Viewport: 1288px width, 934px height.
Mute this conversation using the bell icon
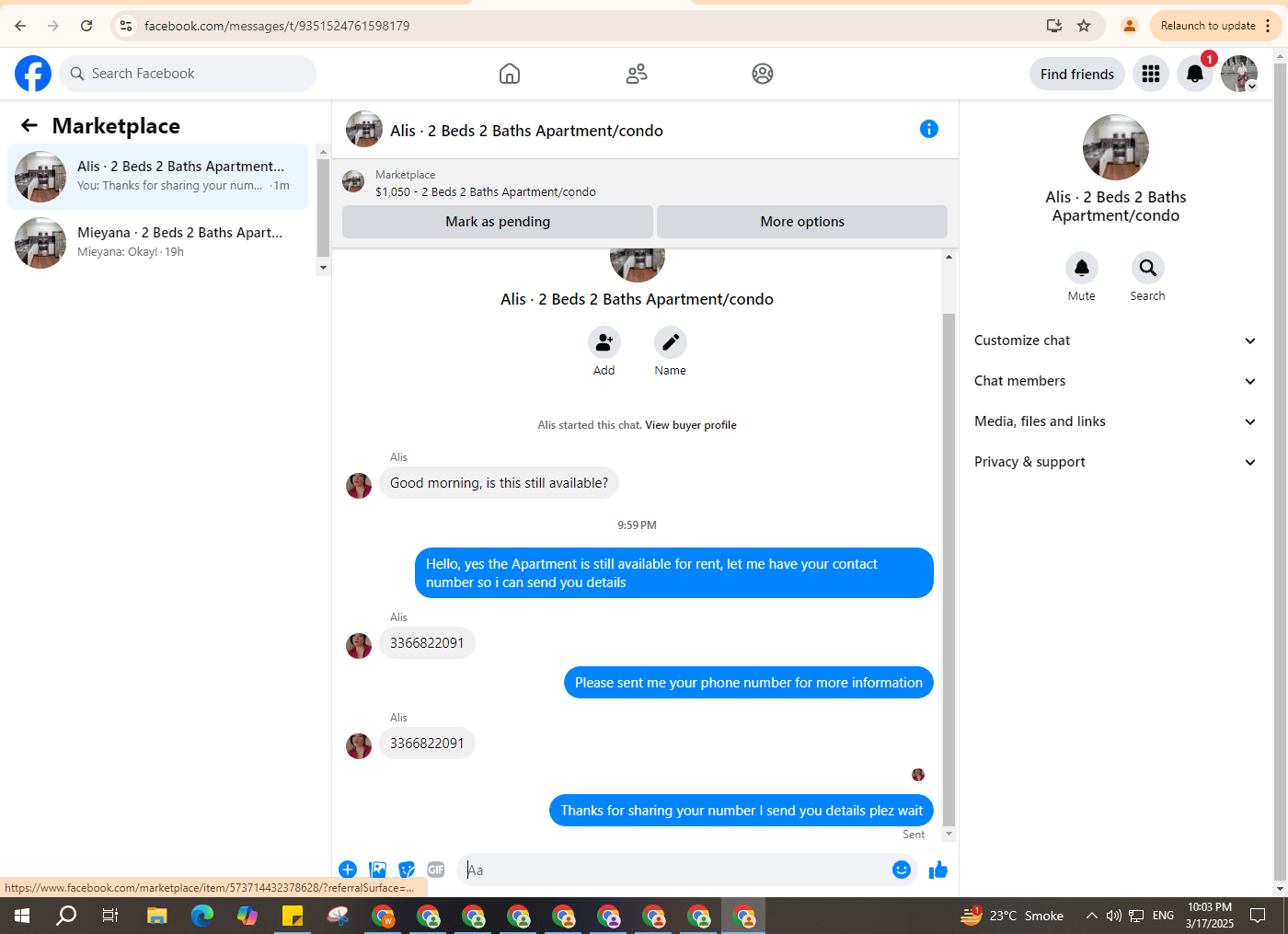(x=1082, y=268)
